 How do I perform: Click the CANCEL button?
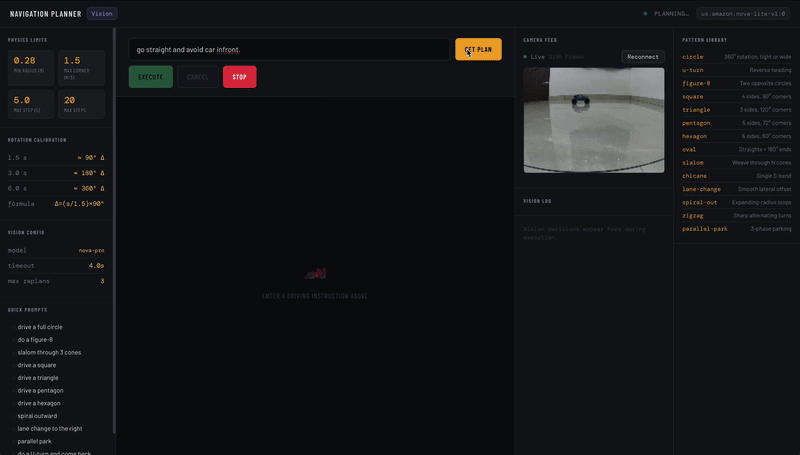click(197, 77)
